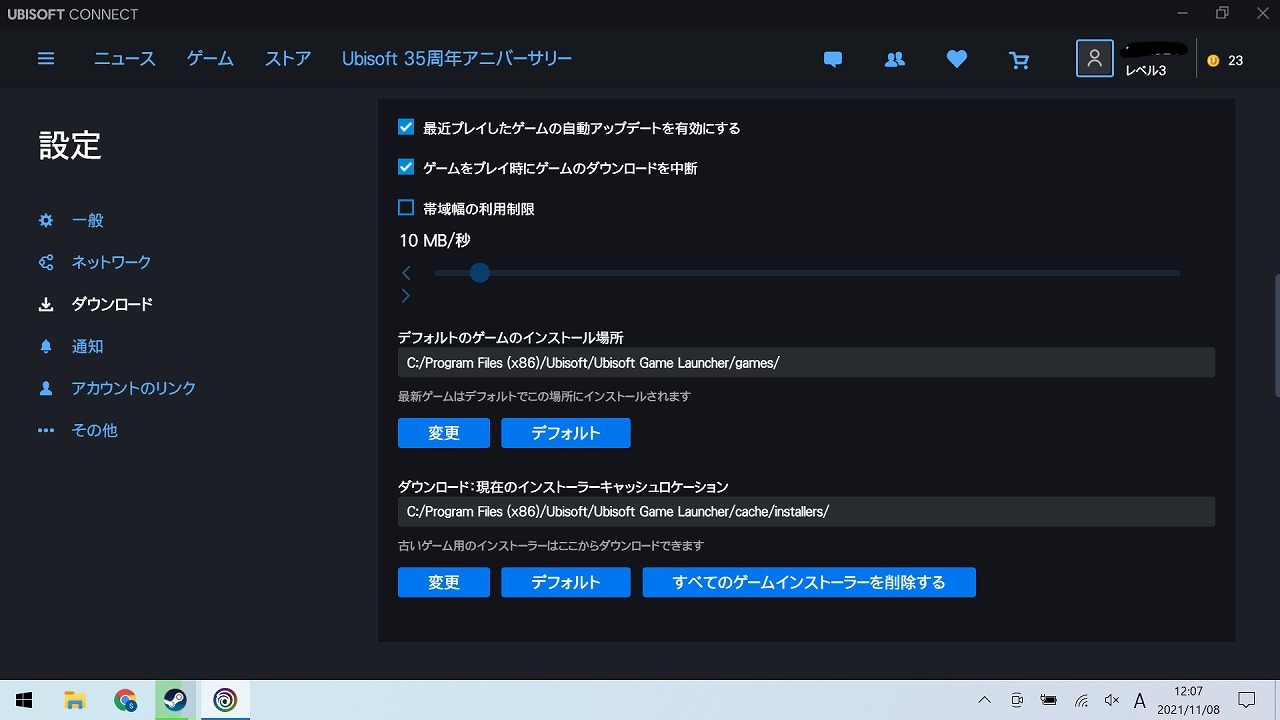Show hidden system tray icons

985,700
